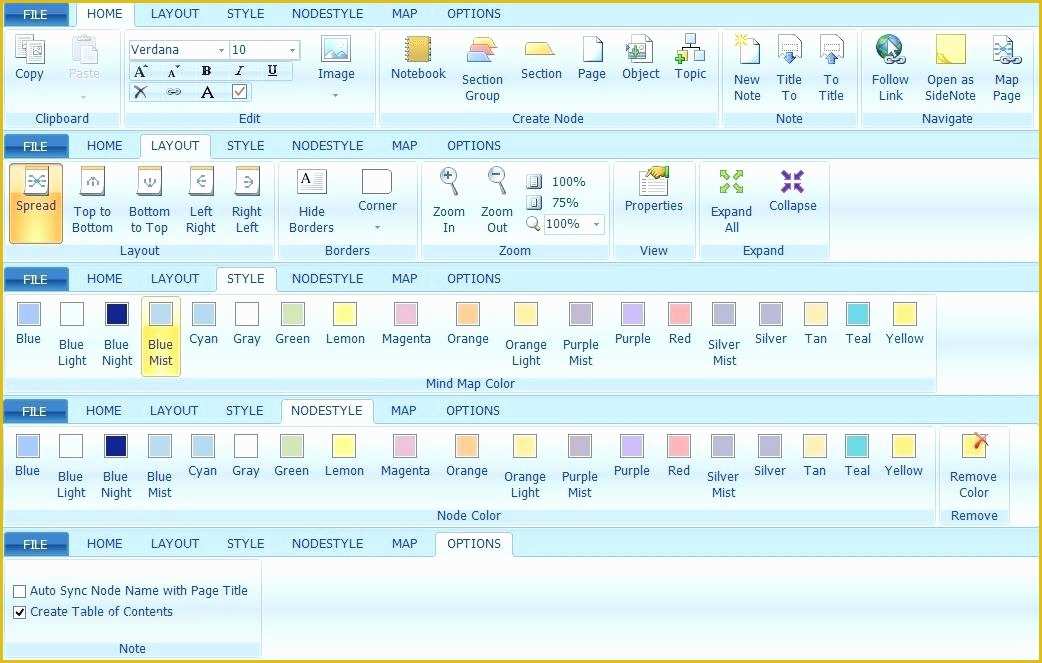Click the selected NODESTYLE tab
The width and height of the screenshot is (1042, 663).
[326, 411]
